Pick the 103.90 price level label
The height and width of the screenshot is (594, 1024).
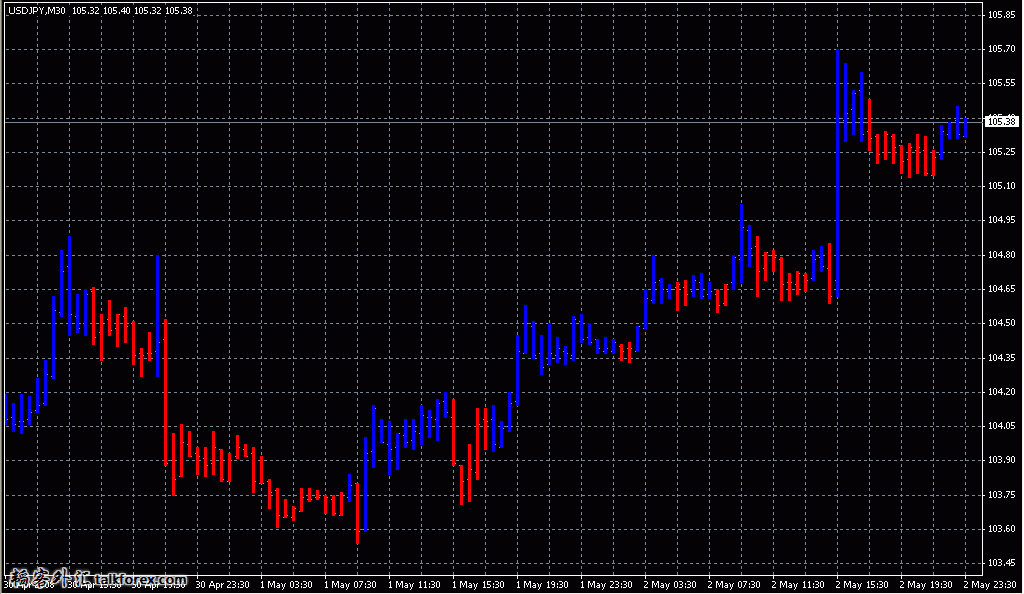pos(1002,460)
